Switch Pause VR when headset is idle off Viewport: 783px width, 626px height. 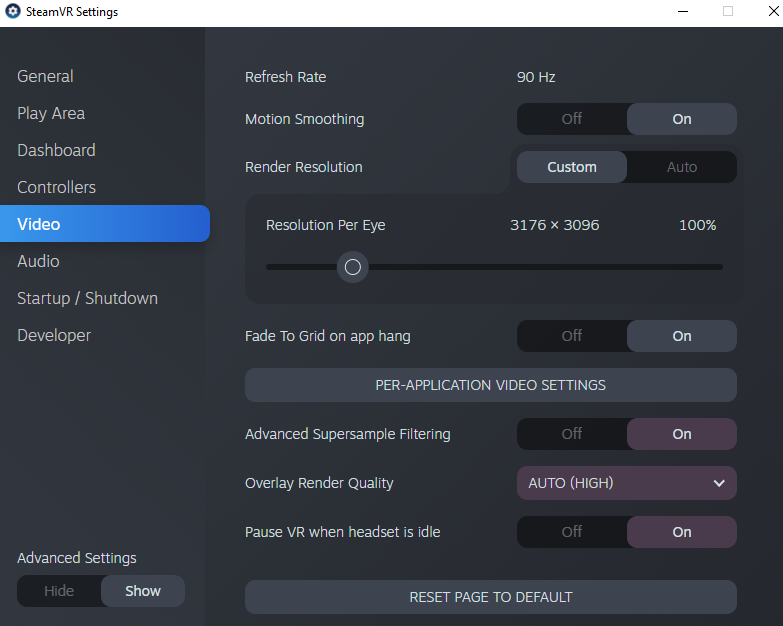tap(572, 532)
